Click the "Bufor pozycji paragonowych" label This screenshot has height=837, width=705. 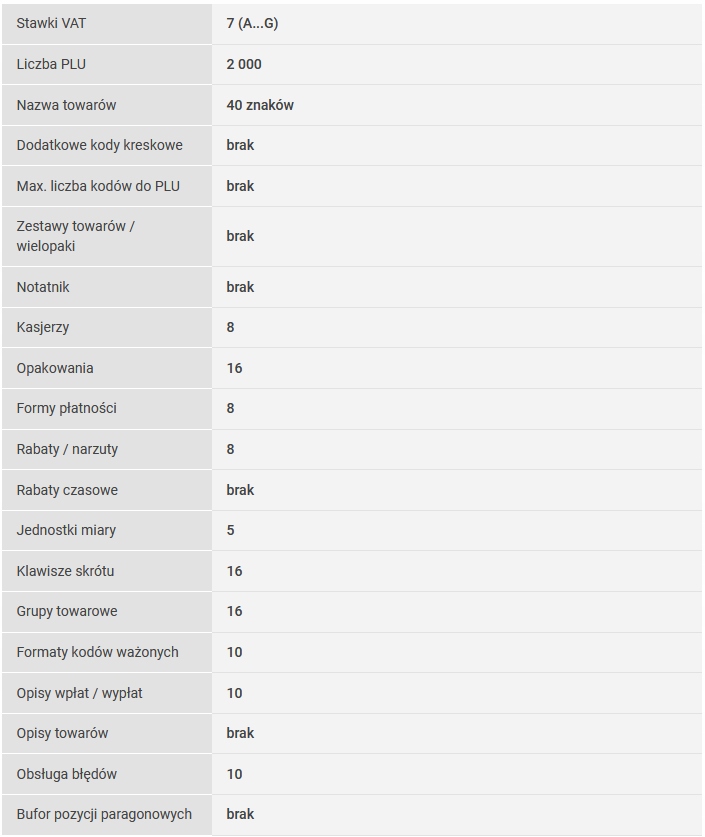[104, 814]
